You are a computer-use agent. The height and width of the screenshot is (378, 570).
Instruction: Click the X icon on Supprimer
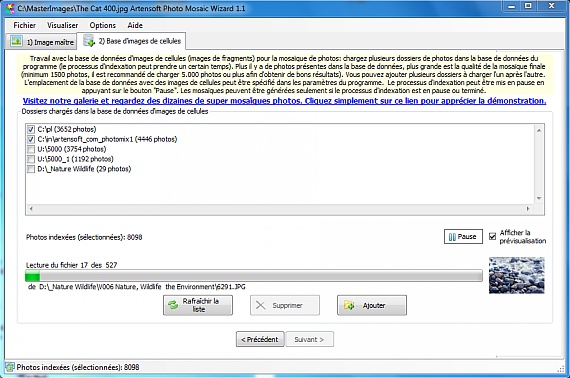pyautogui.click(x=260, y=305)
